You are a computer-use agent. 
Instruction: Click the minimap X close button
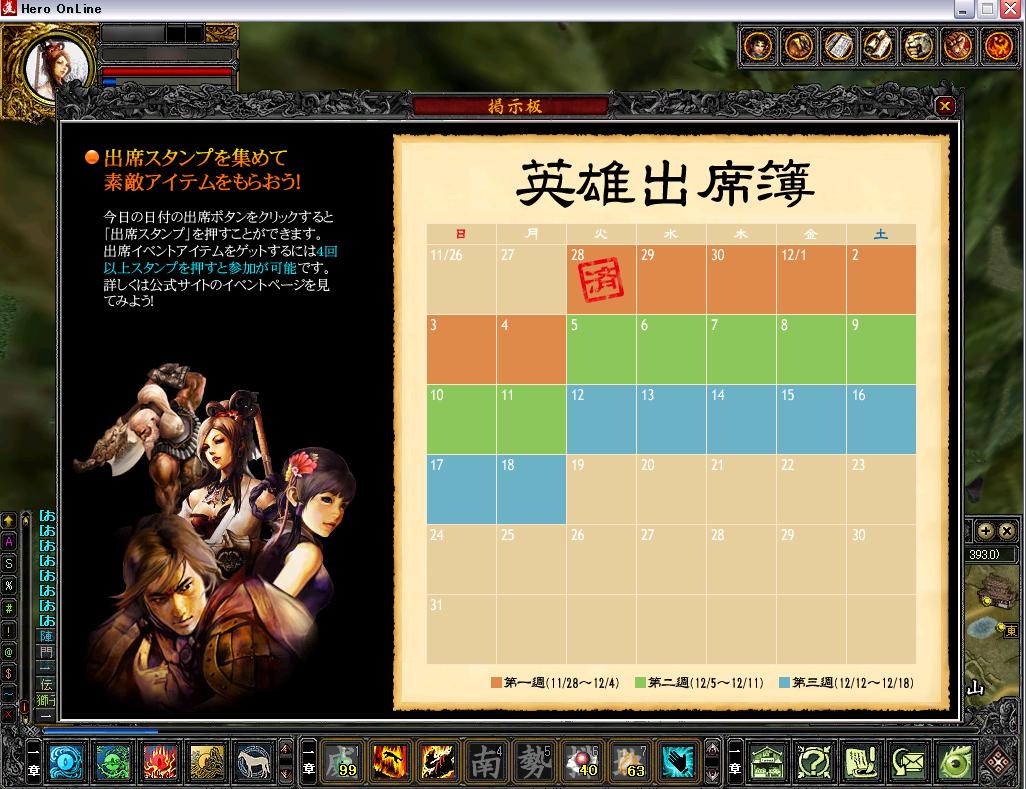click(1006, 531)
